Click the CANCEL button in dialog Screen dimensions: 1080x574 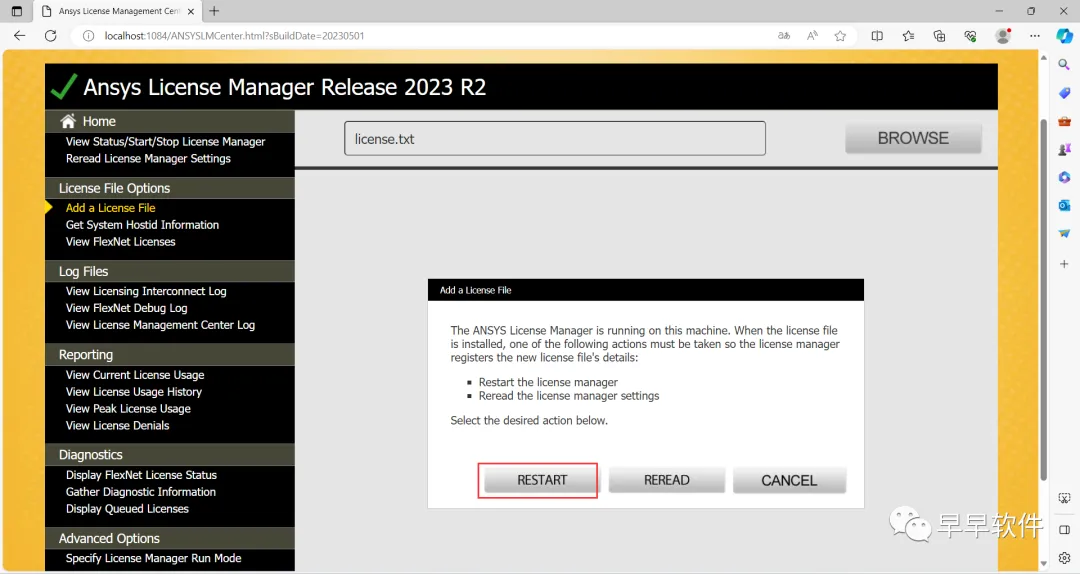pyautogui.click(x=789, y=480)
